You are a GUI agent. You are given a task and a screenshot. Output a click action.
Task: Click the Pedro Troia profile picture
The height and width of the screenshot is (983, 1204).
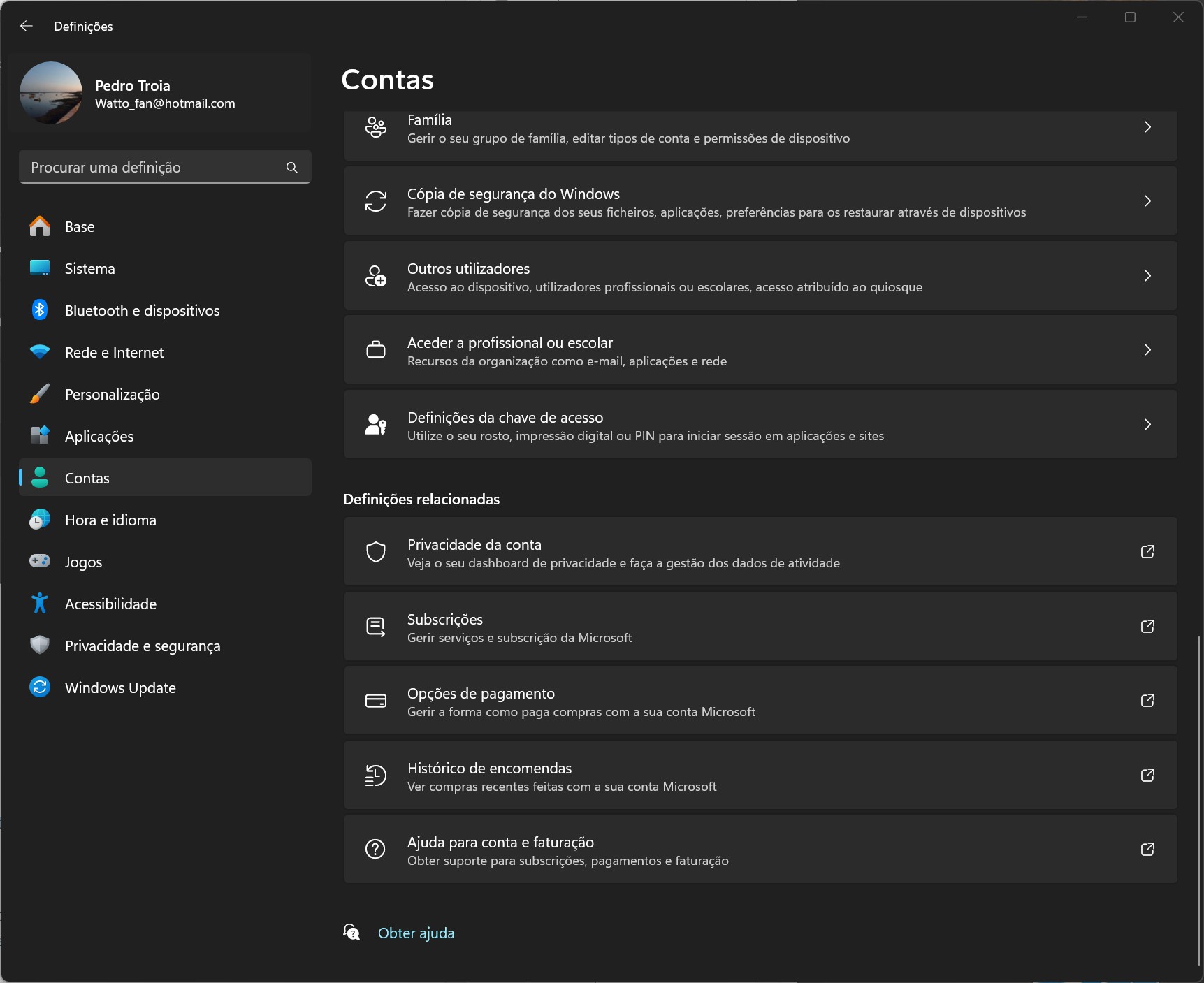click(x=51, y=93)
